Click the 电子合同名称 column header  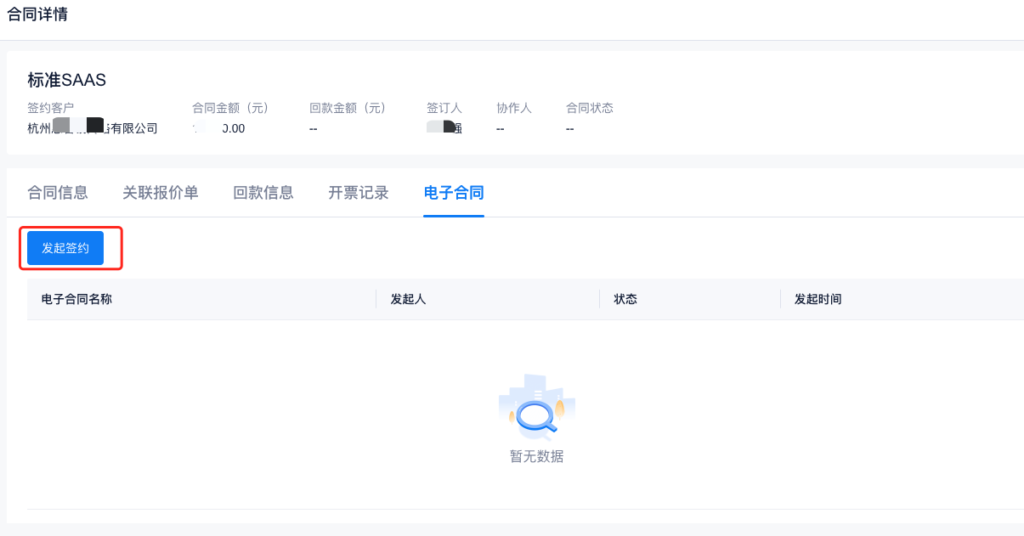coord(76,299)
